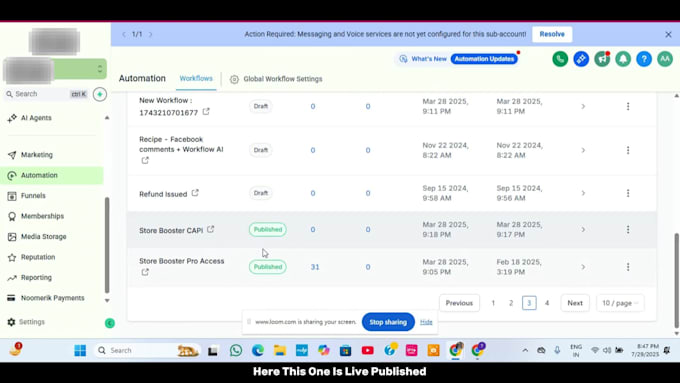Open more options for Refund Issued

click(x=628, y=193)
